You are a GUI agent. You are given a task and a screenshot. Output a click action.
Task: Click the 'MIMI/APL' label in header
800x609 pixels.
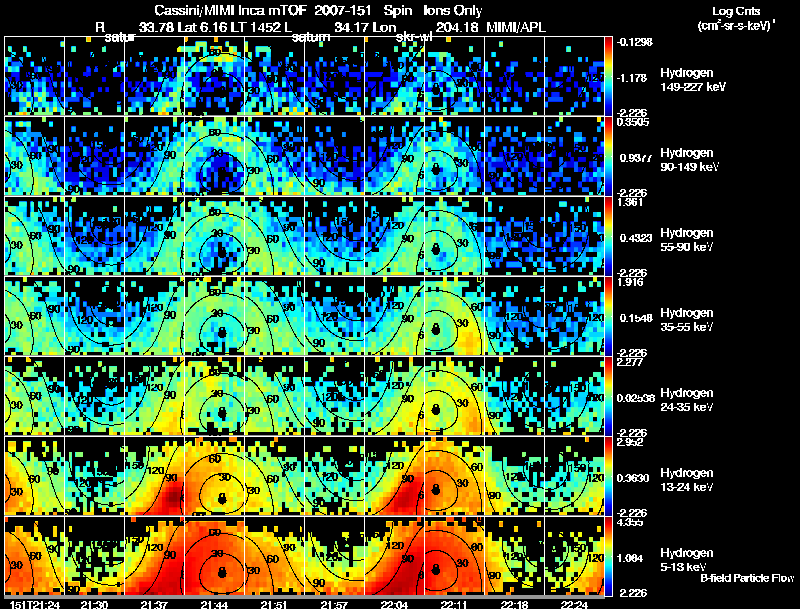(516, 27)
